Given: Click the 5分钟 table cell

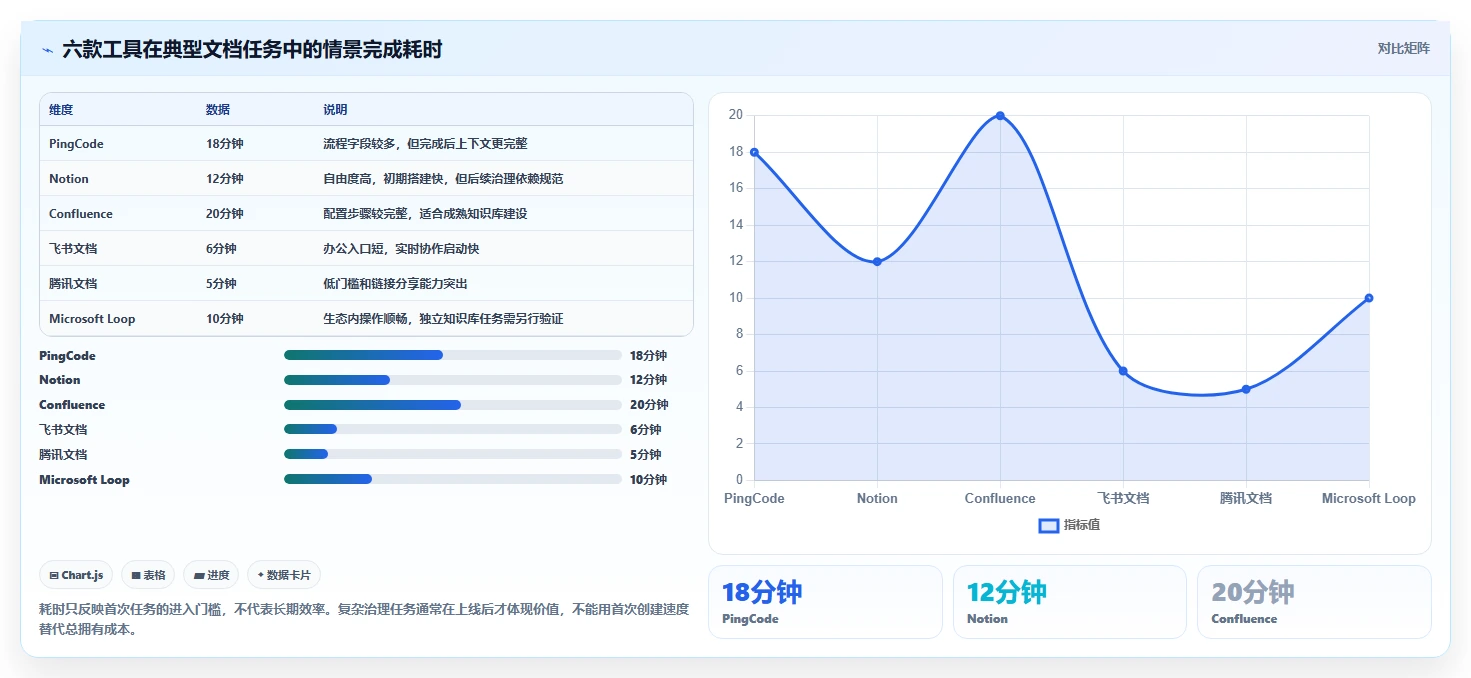Looking at the screenshot, I should (221, 284).
